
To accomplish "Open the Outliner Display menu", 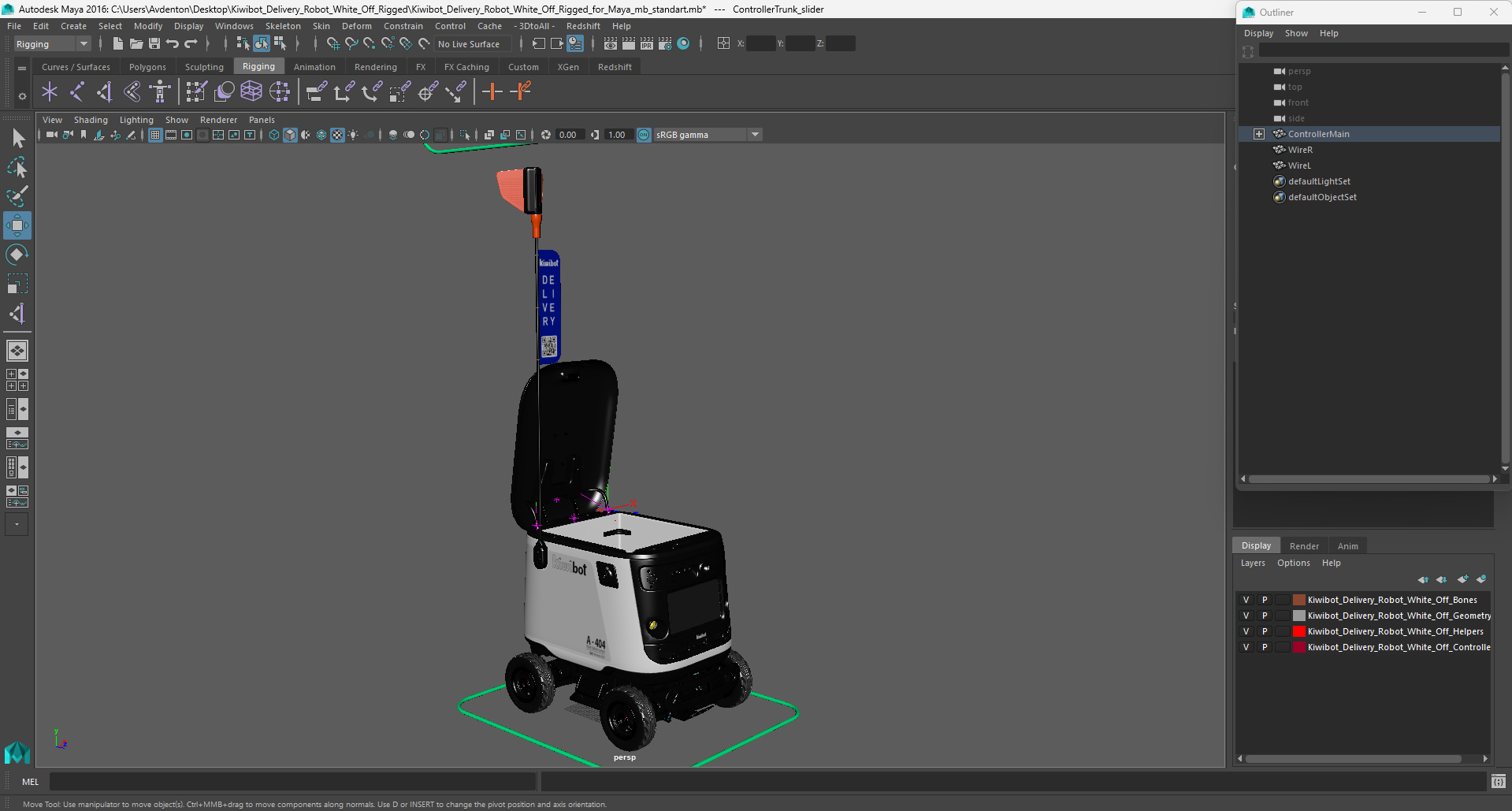I will pos(1258,34).
